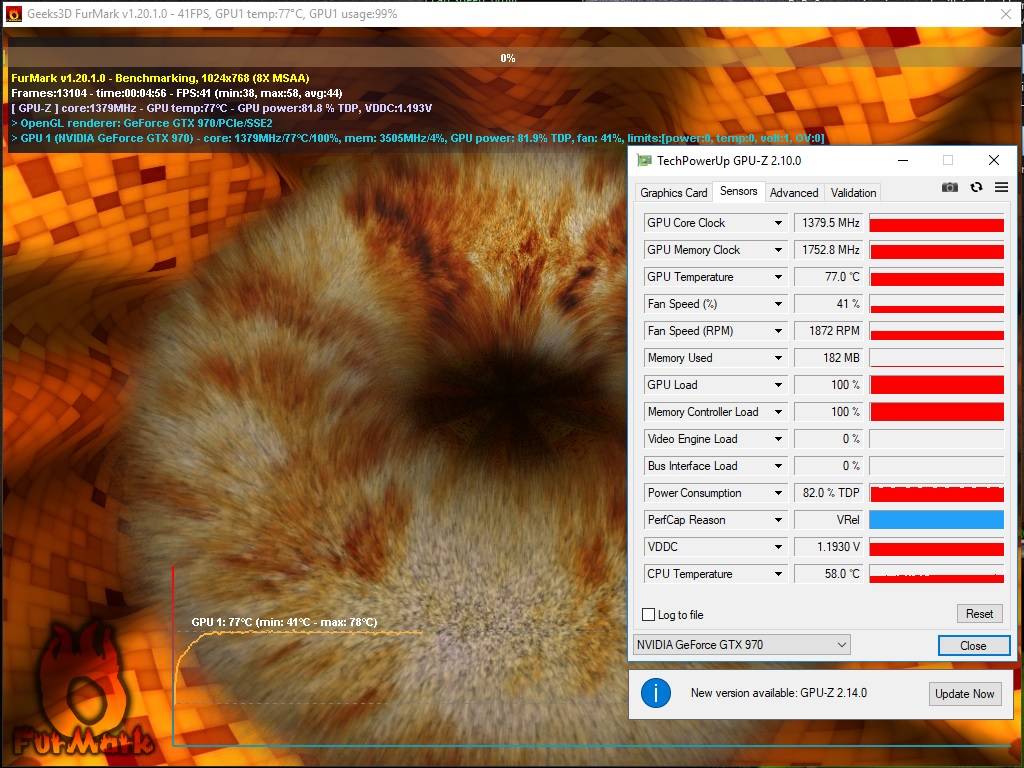Click the 1379.5 MHz core clock value
The height and width of the screenshot is (768, 1024).
coord(828,223)
